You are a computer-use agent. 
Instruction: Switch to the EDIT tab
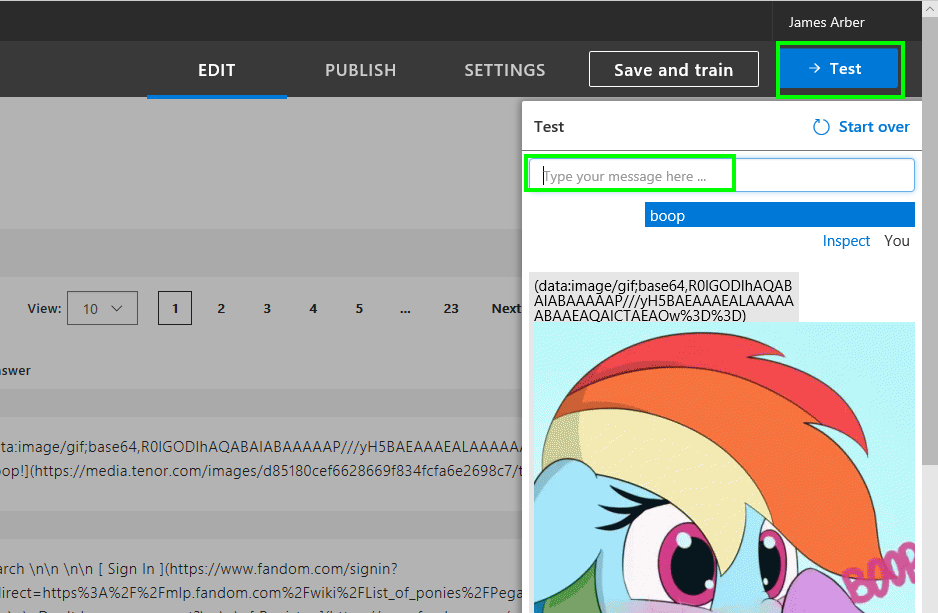pyautogui.click(x=217, y=70)
